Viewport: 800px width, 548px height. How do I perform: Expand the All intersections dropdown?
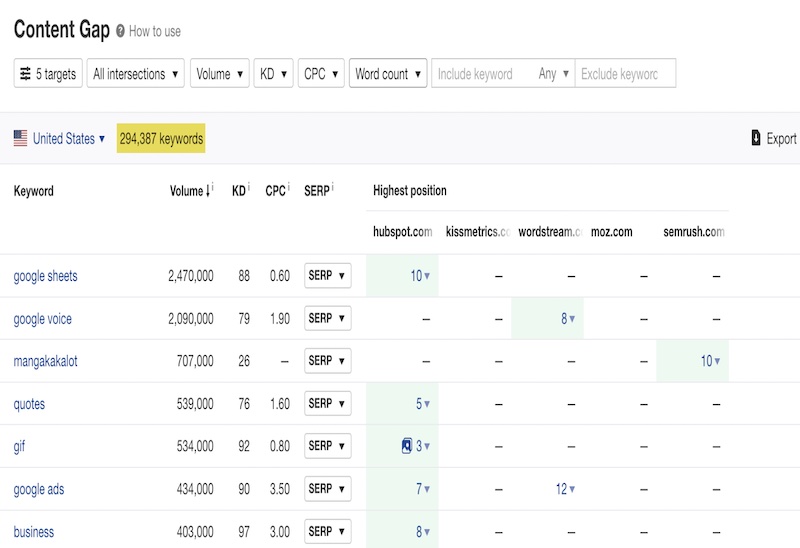(x=135, y=73)
